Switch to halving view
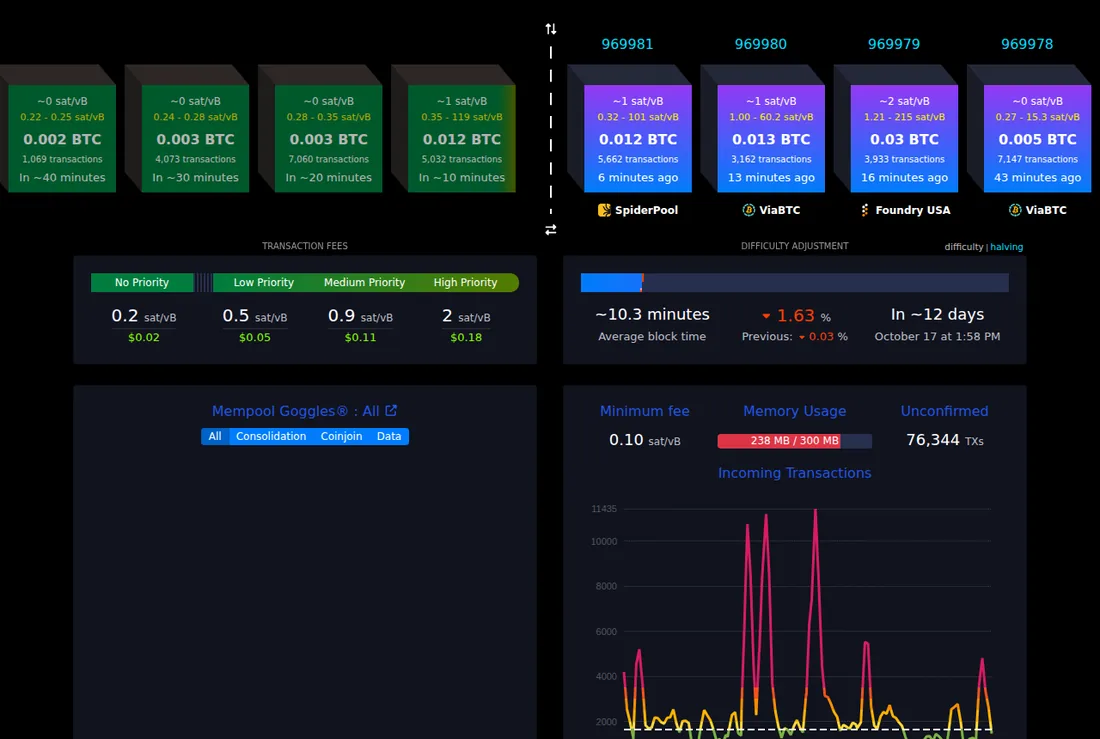Screen dimensions: 1100x739 coord(1007,247)
